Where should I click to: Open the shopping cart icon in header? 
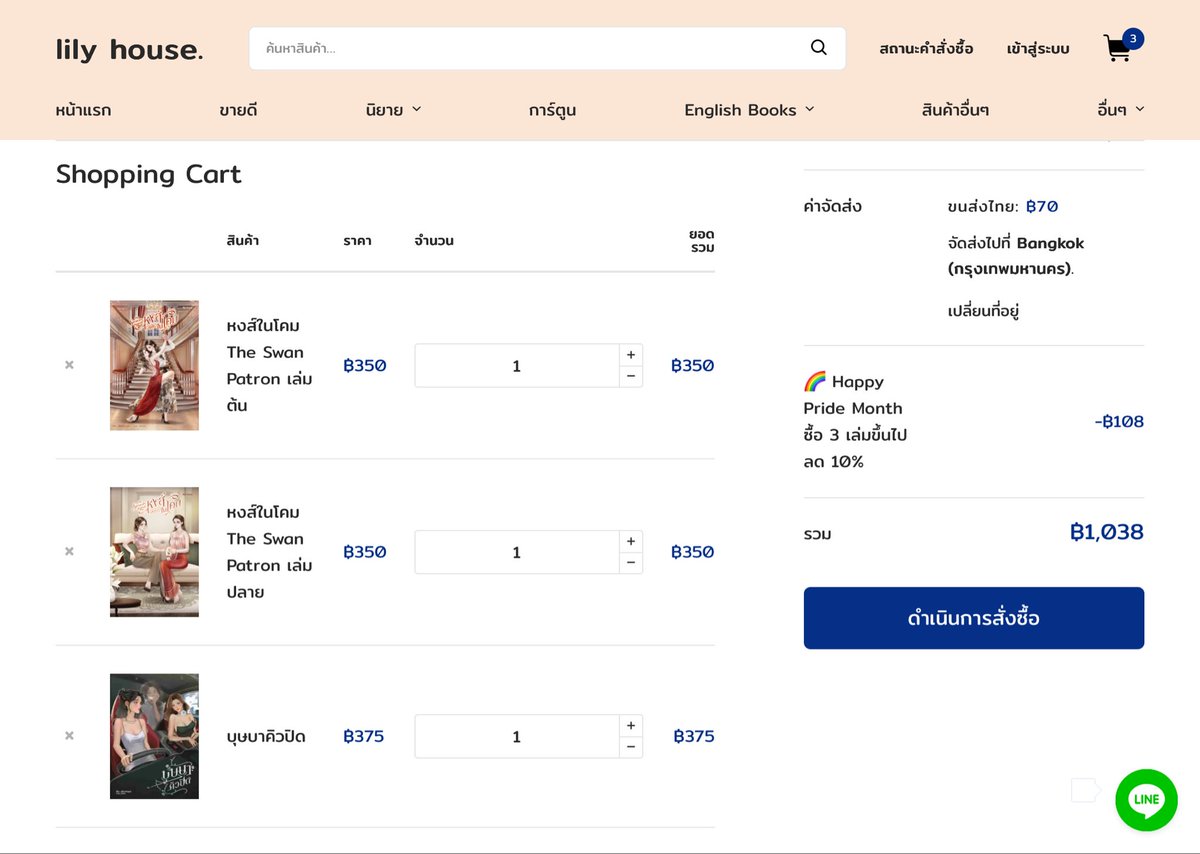coord(1122,47)
